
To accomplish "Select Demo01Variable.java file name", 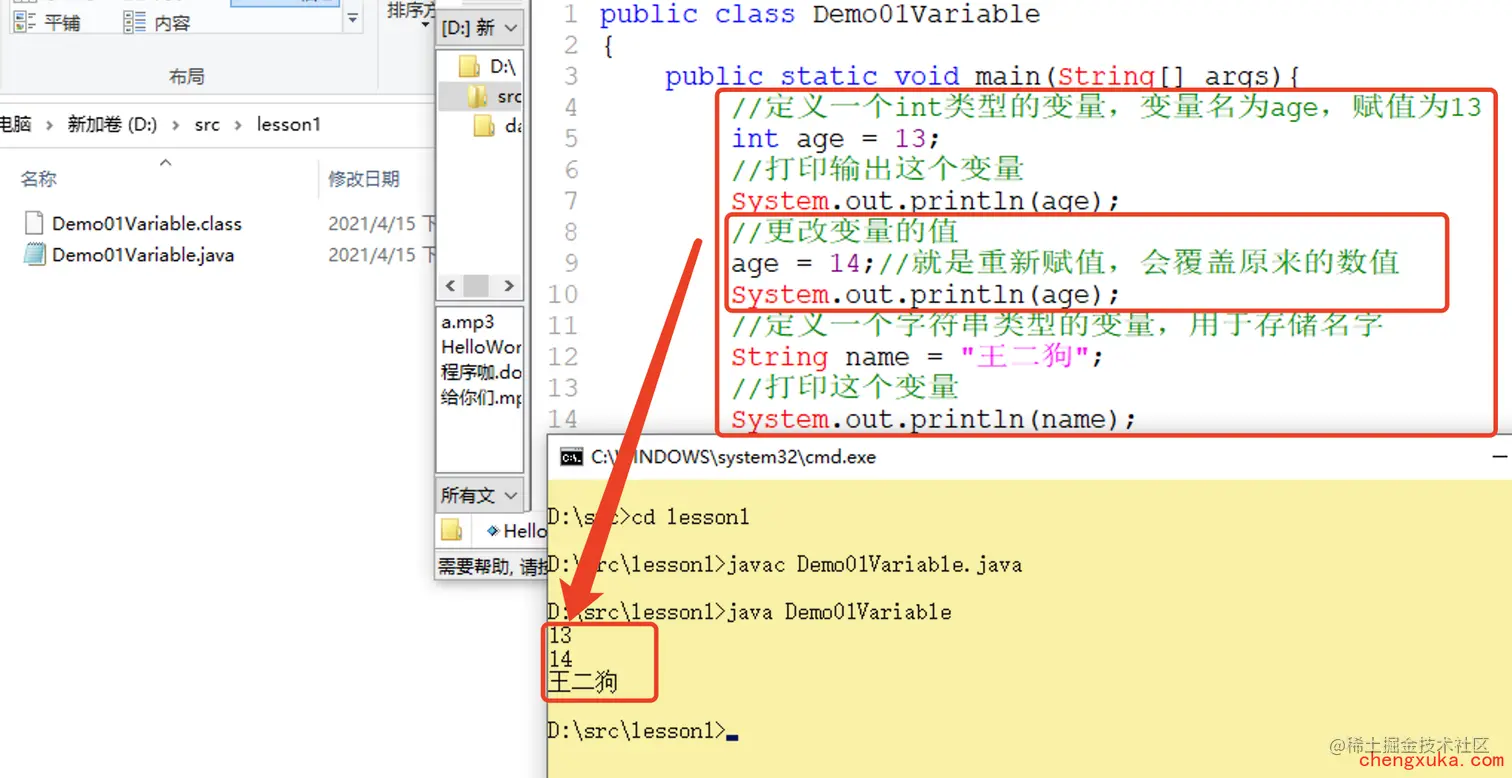I will [143, 255].
